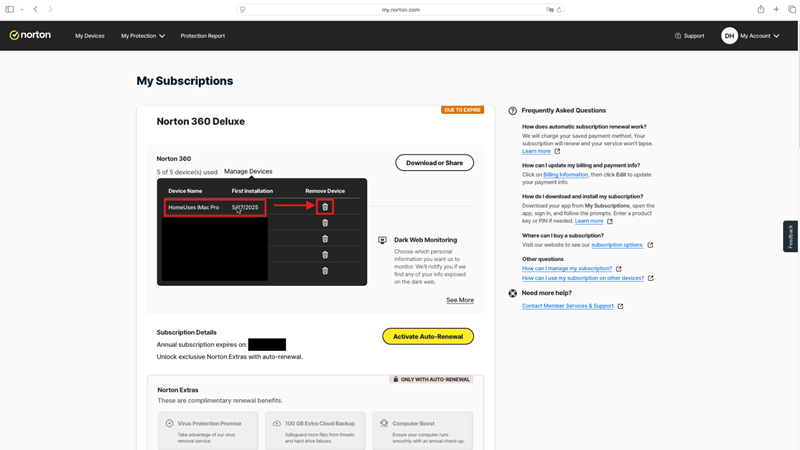Click See More link

tap(460, 300)
